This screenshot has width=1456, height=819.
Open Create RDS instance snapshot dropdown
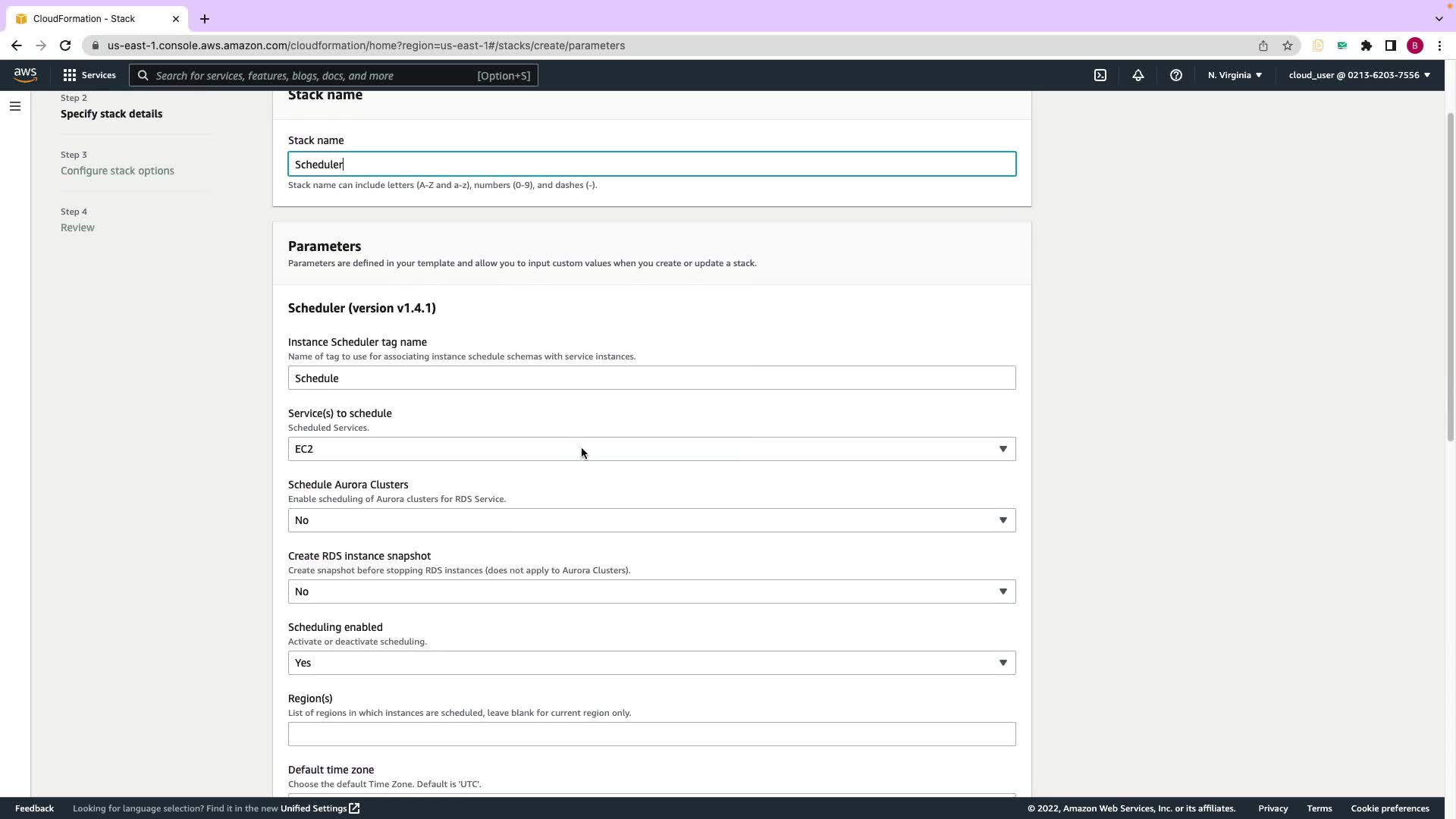(x=651, y=591)
